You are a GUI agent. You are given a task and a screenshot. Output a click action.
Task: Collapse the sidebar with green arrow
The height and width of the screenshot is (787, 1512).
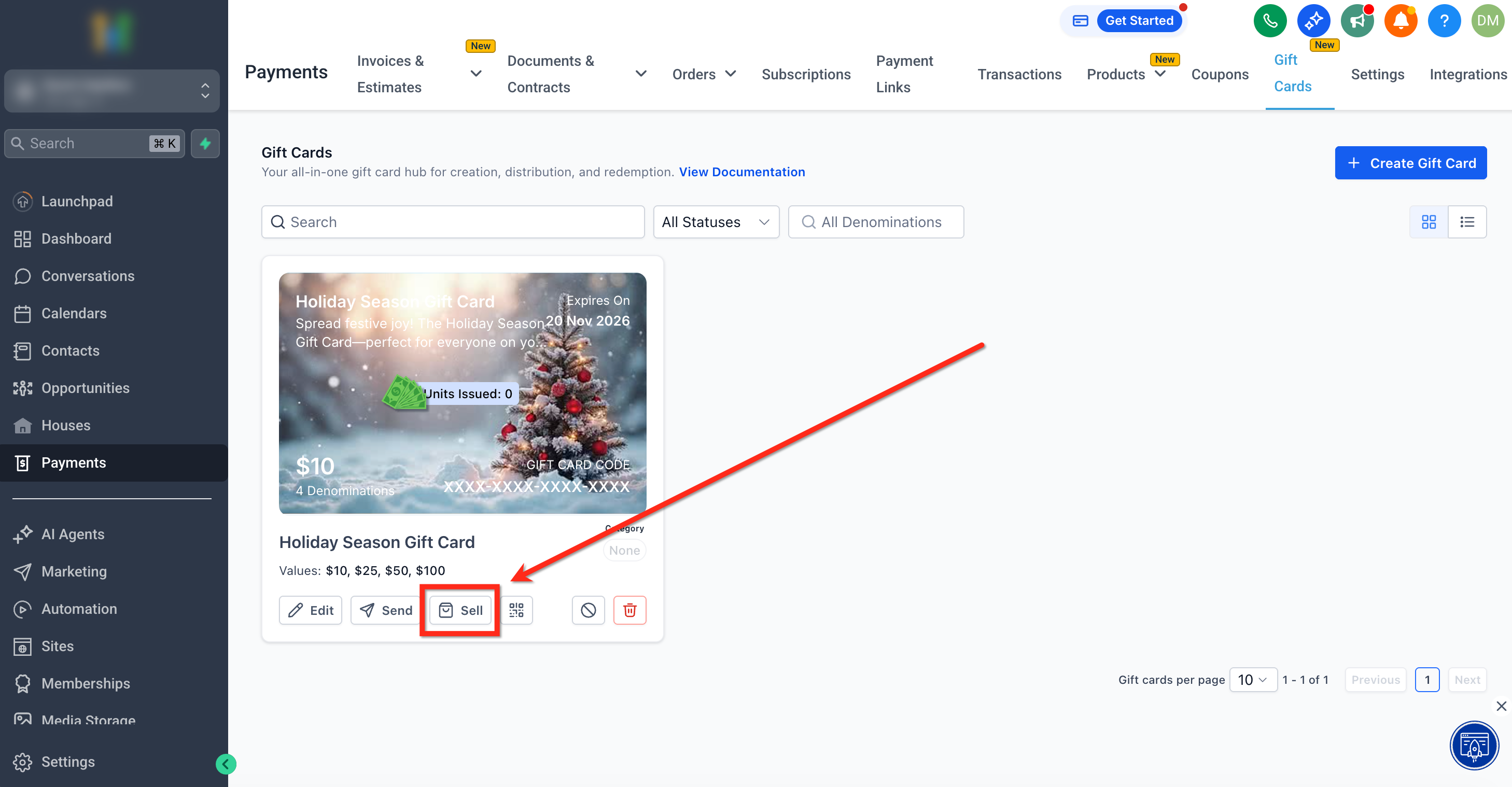point(226,764)
